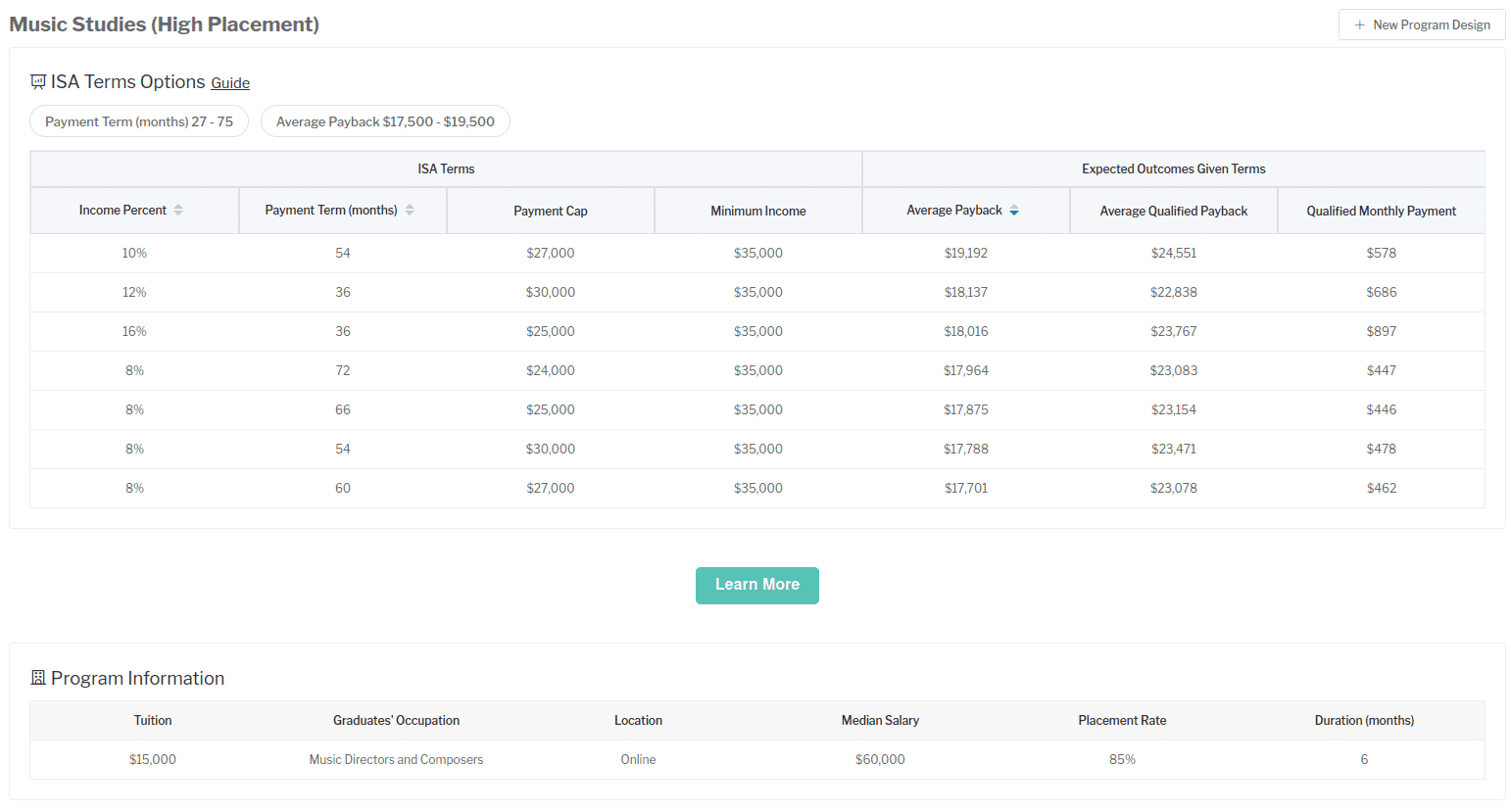Click the Learn More button
Viewport: 1511px width, 812px height.
click(757, 585)
